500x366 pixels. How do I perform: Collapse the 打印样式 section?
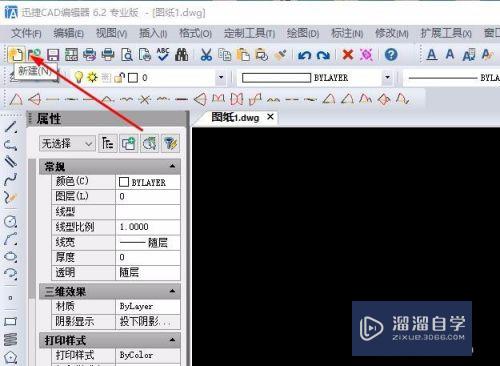pos(172,340)
